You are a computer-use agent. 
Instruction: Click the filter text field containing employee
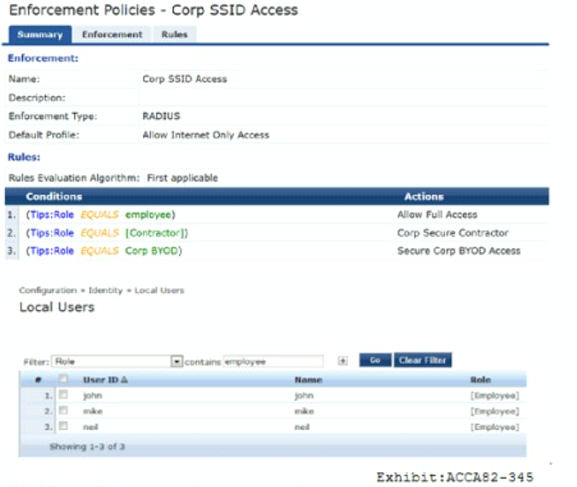click(273, 361)
